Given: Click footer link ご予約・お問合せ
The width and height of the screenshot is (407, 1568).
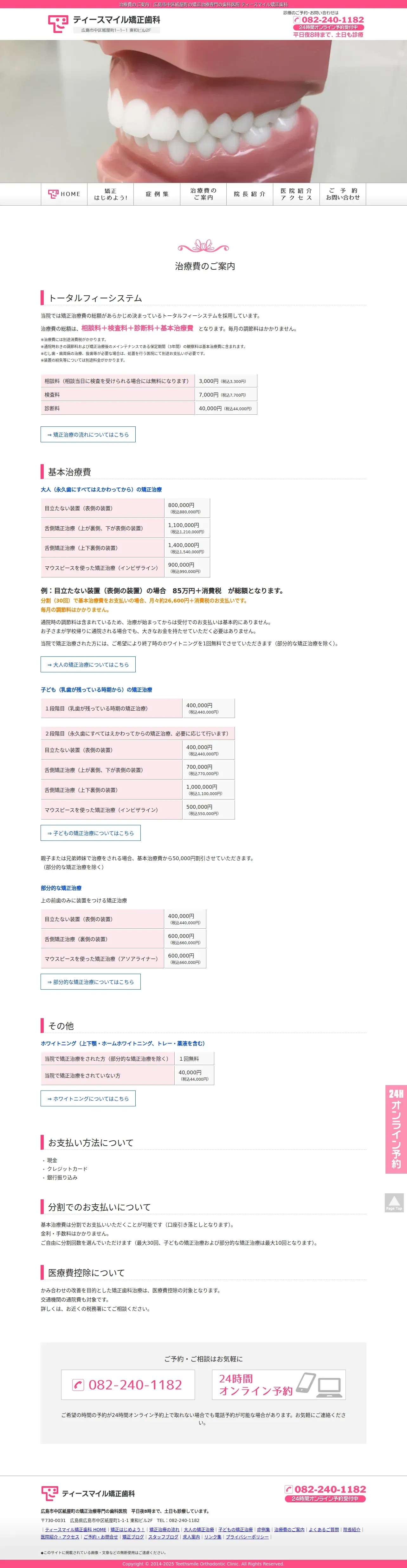Looking at the screenshot, I should coord(100,1537).
